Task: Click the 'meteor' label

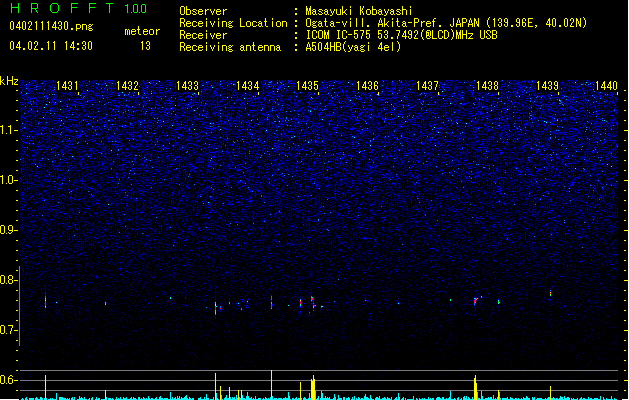Action: point(142,31)
